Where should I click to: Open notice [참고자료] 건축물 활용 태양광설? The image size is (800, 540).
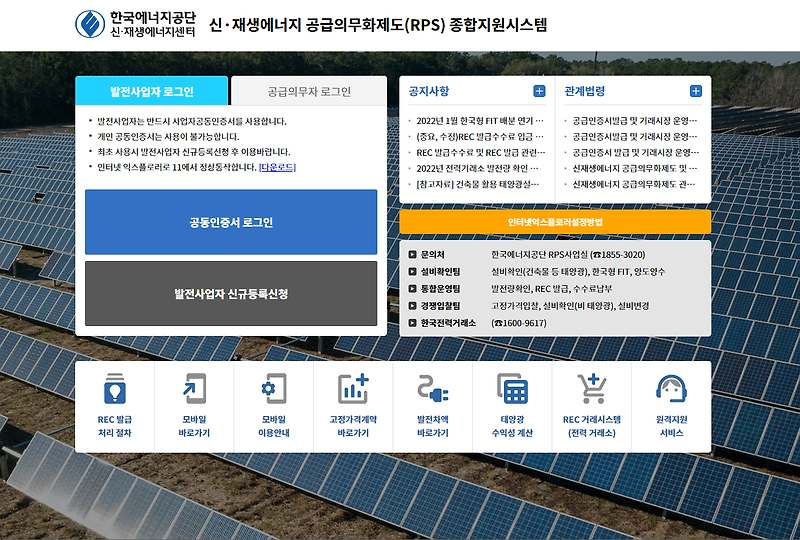tap(477, 184)
